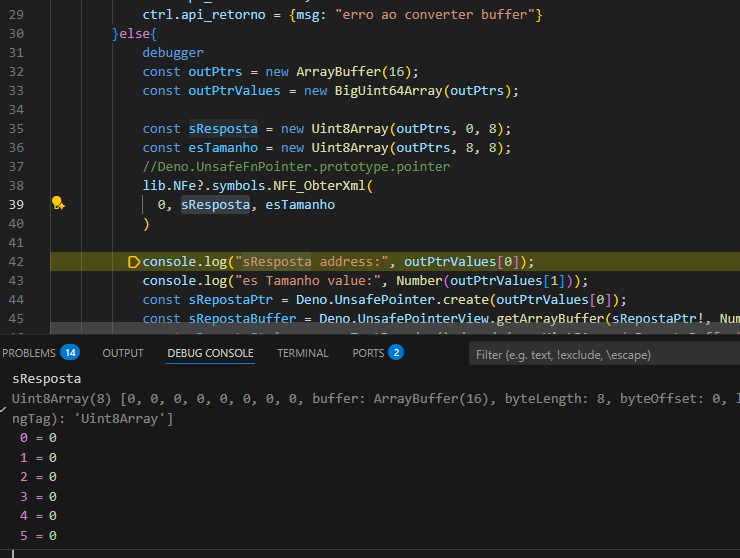Click ctrl.api_retorno on line 29
Image resolution: width=740 pixels, height=558 pixels.
click(x=204, y=15)
